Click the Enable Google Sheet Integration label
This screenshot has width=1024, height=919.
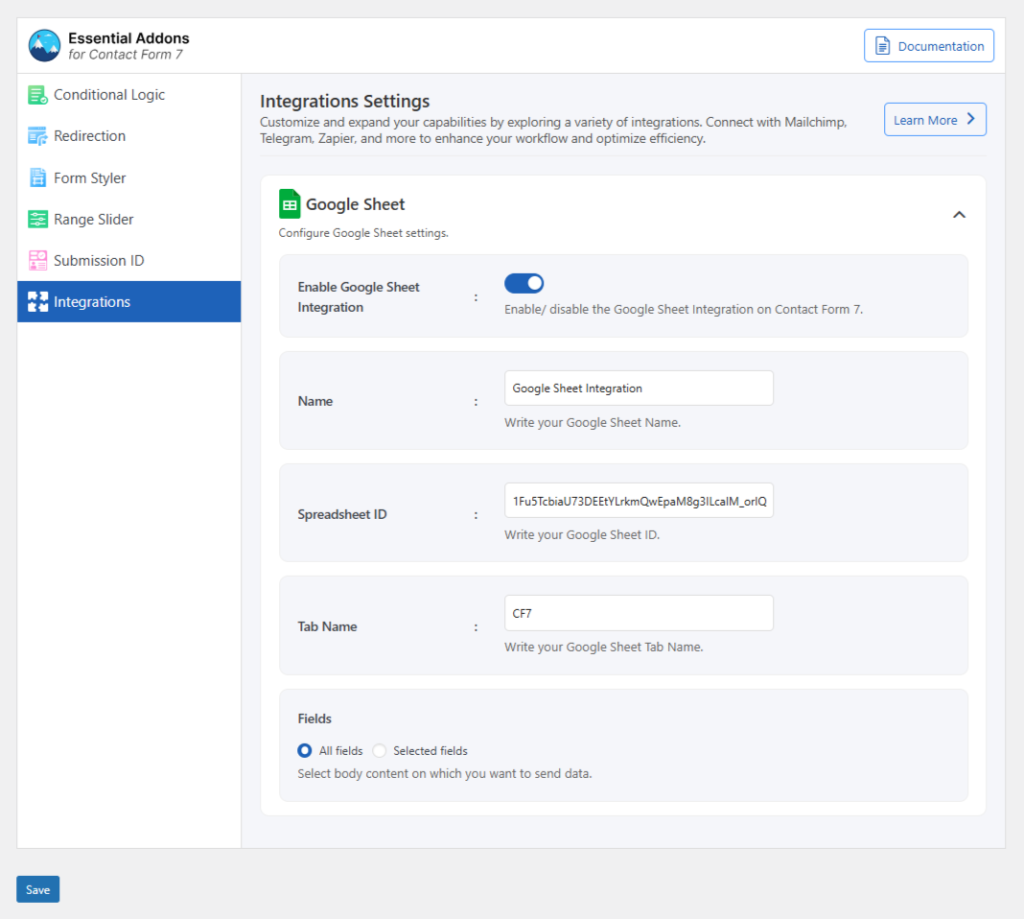pyautogui.click(x=359, y=297)
